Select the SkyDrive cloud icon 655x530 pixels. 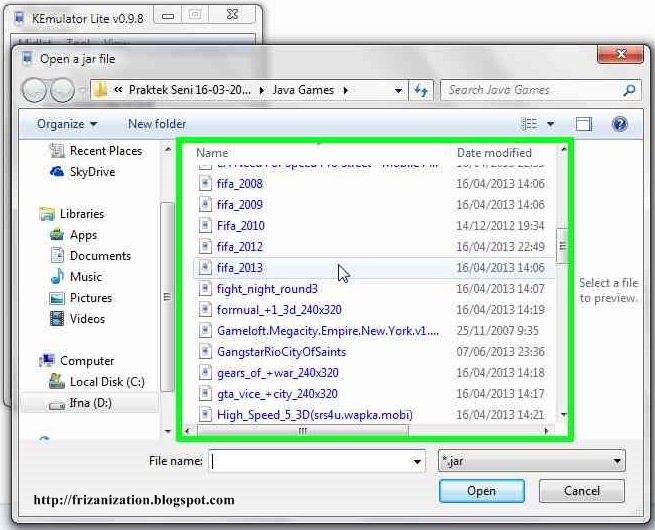coord(57,172)
